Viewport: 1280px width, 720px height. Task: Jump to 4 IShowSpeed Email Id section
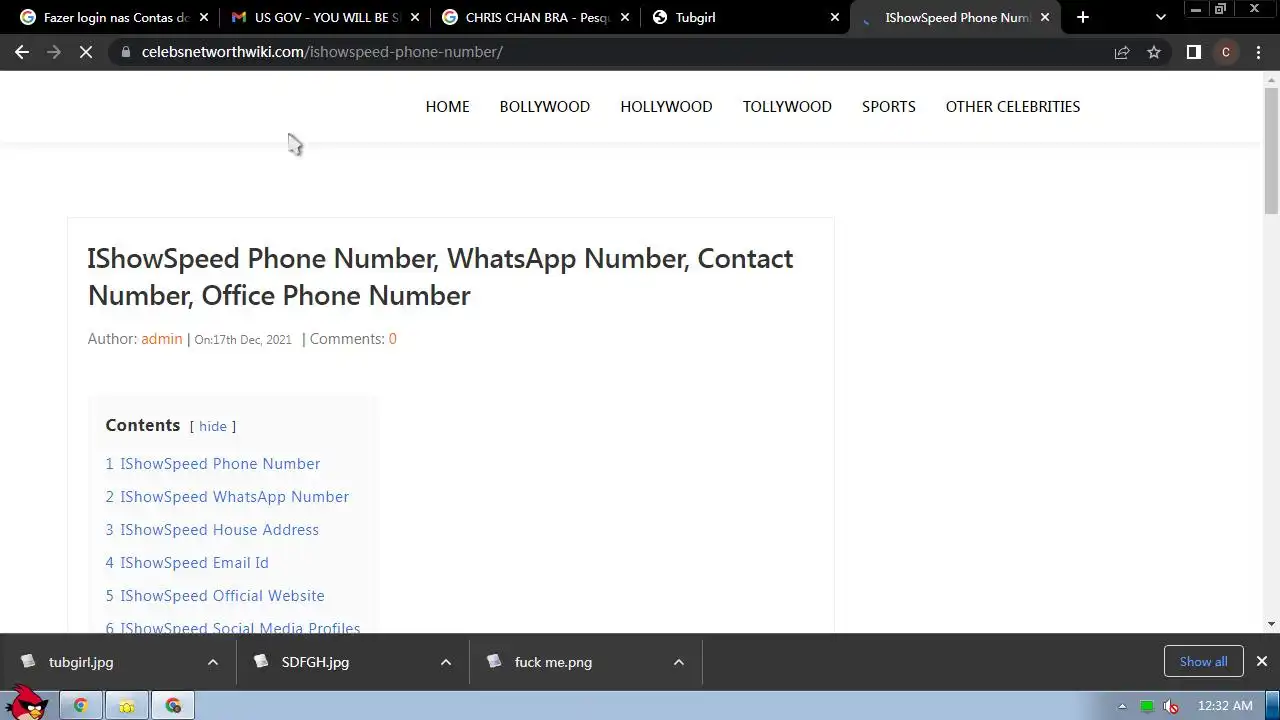(x=187, y=563)
